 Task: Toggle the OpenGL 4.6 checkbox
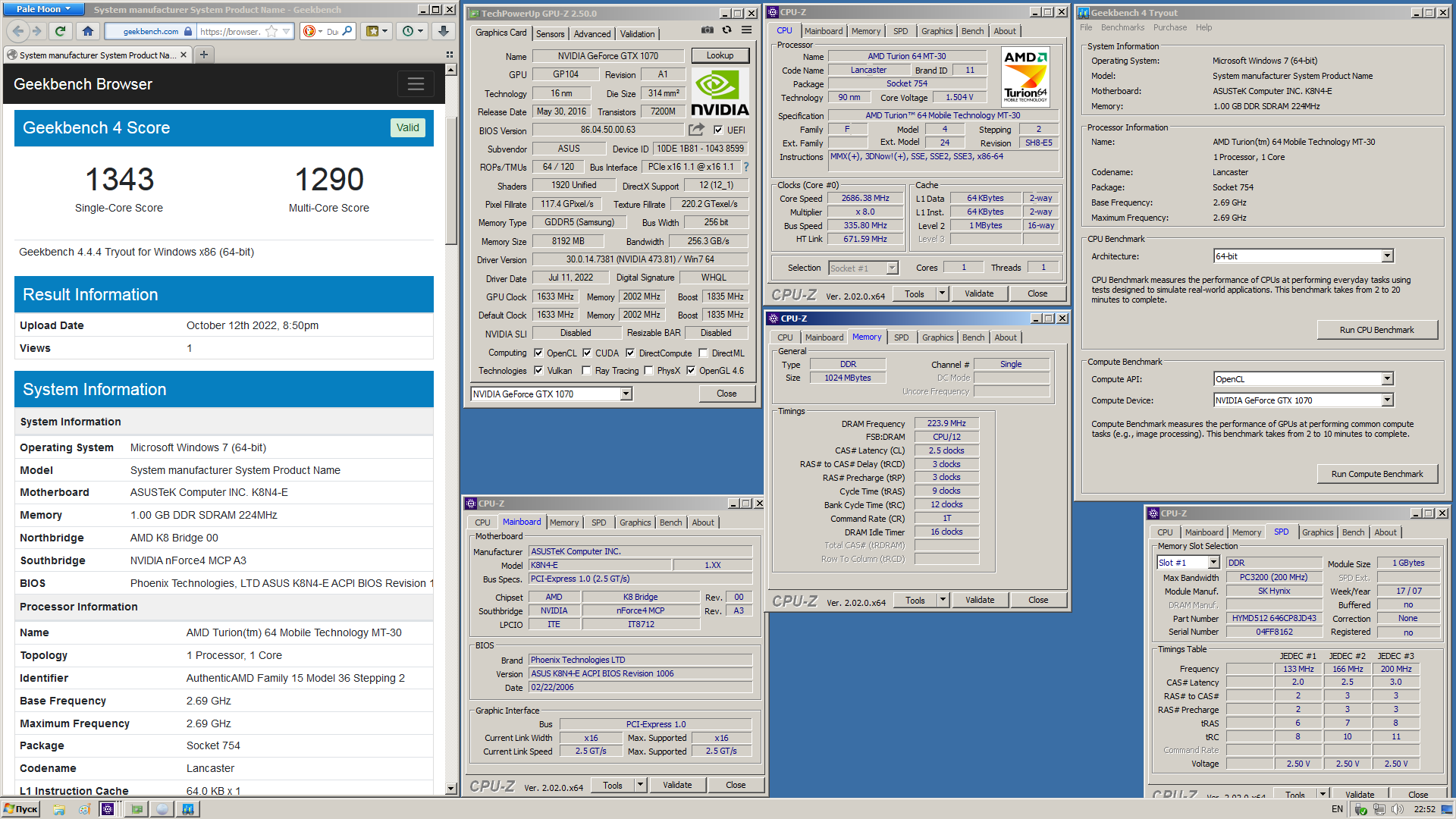coord(691,370)
